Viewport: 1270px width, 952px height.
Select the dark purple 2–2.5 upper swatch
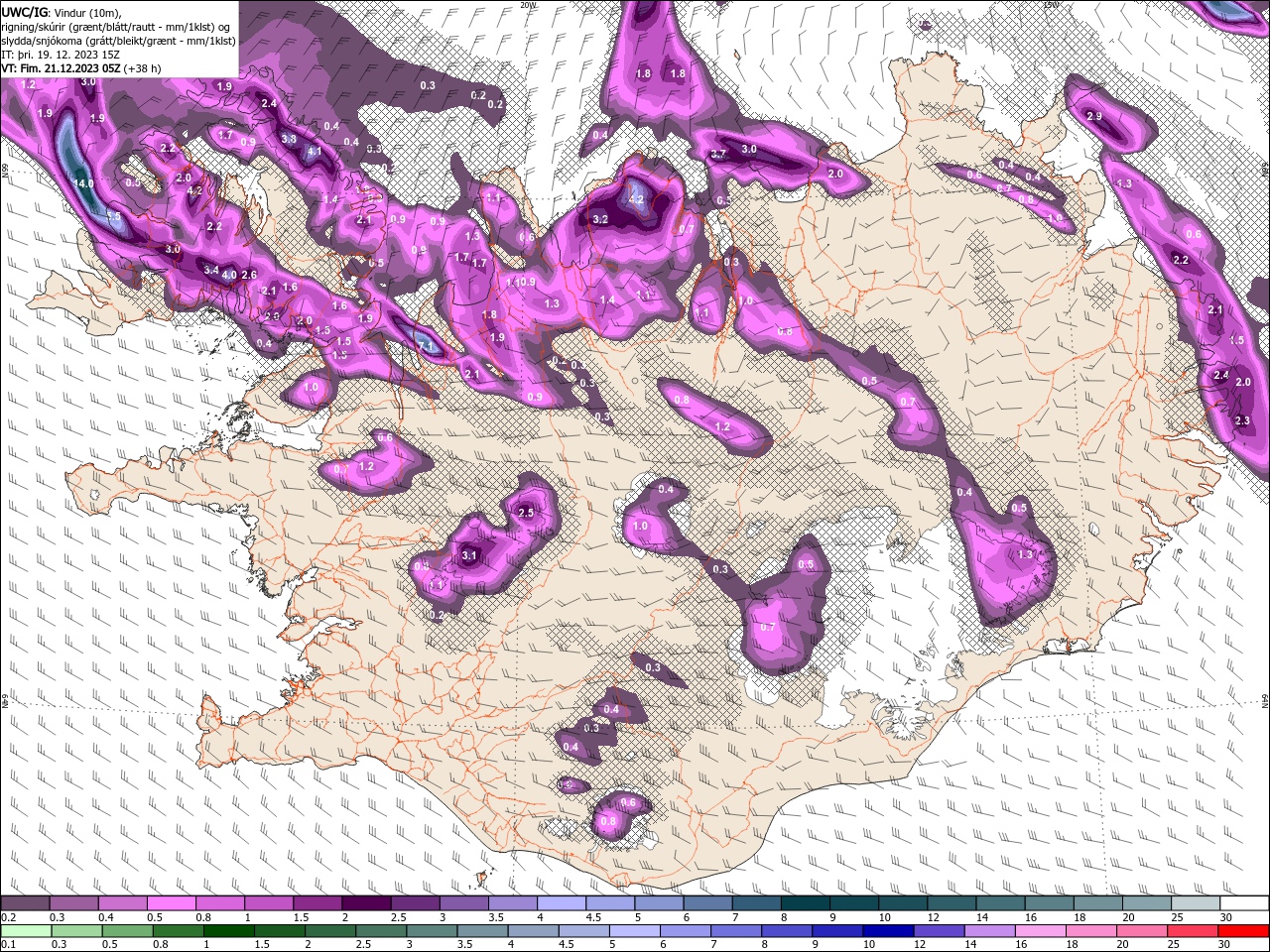(365, 903)
